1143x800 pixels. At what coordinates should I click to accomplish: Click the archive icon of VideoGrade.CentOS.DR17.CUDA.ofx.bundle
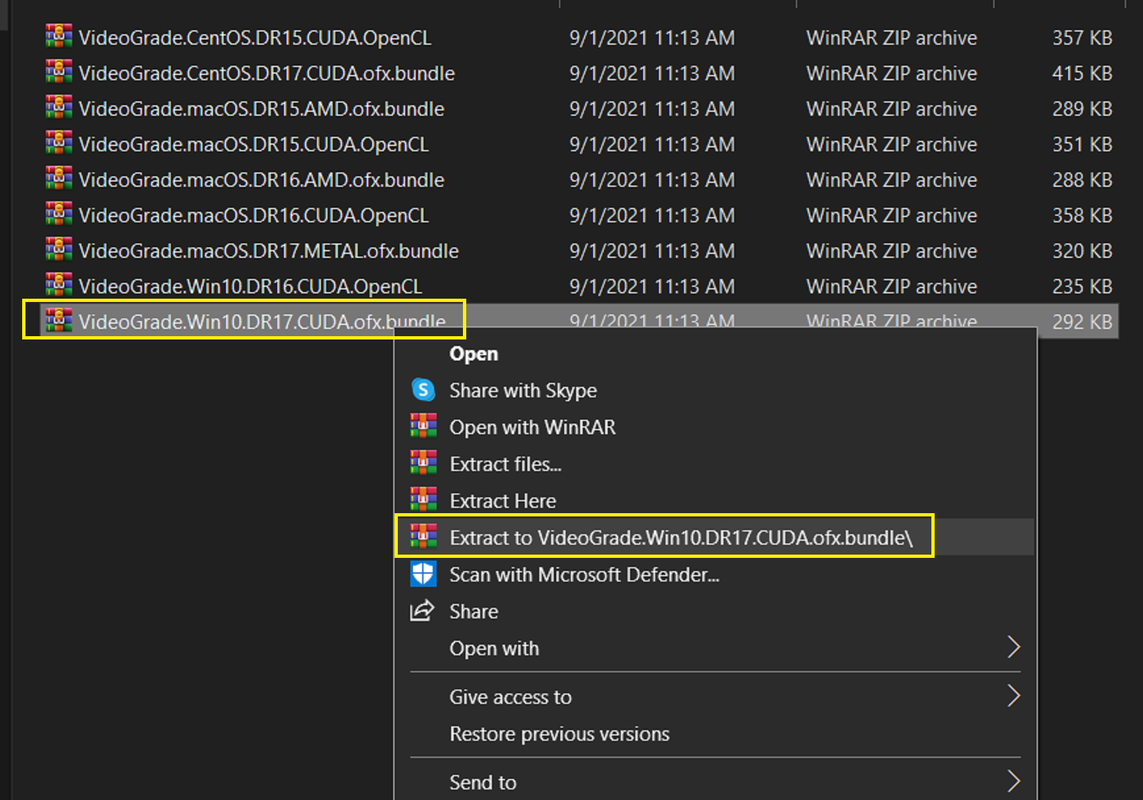[x=58, y=72]
